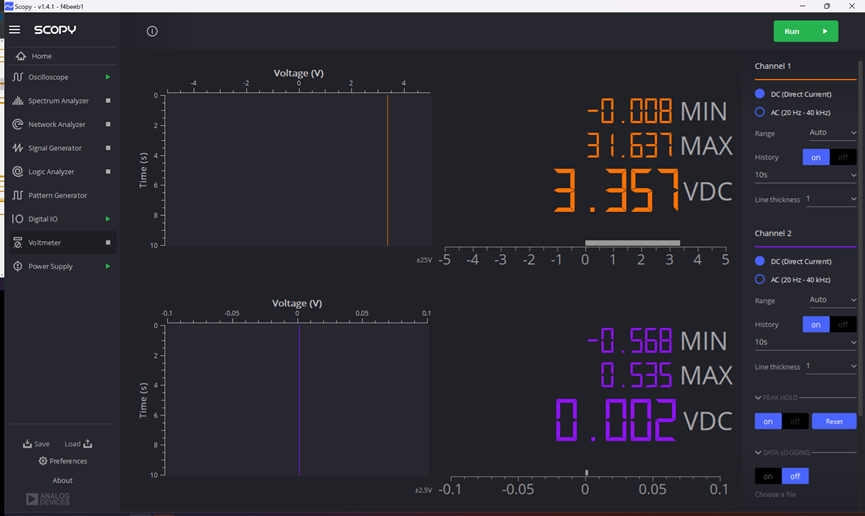
Task: Stop the Oscilloscope with its green play indicator
Action: pyautogui.click(x=108, y=77)
